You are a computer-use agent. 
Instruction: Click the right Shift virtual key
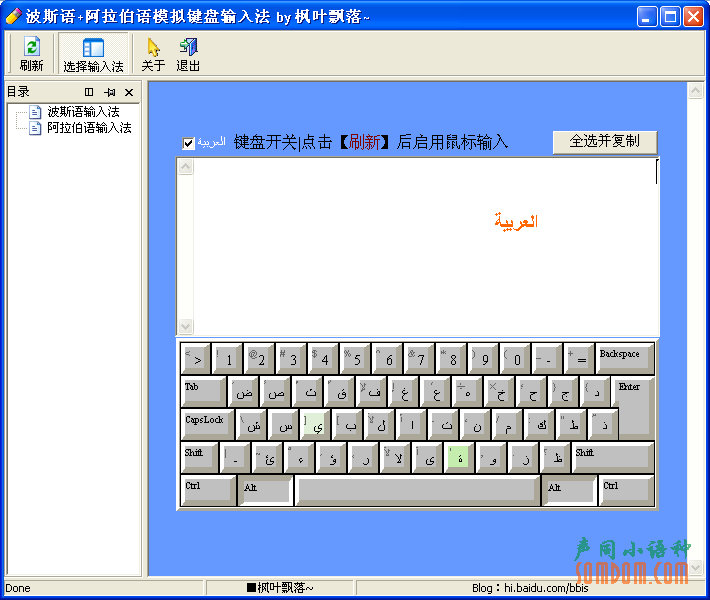coord(613,457)
